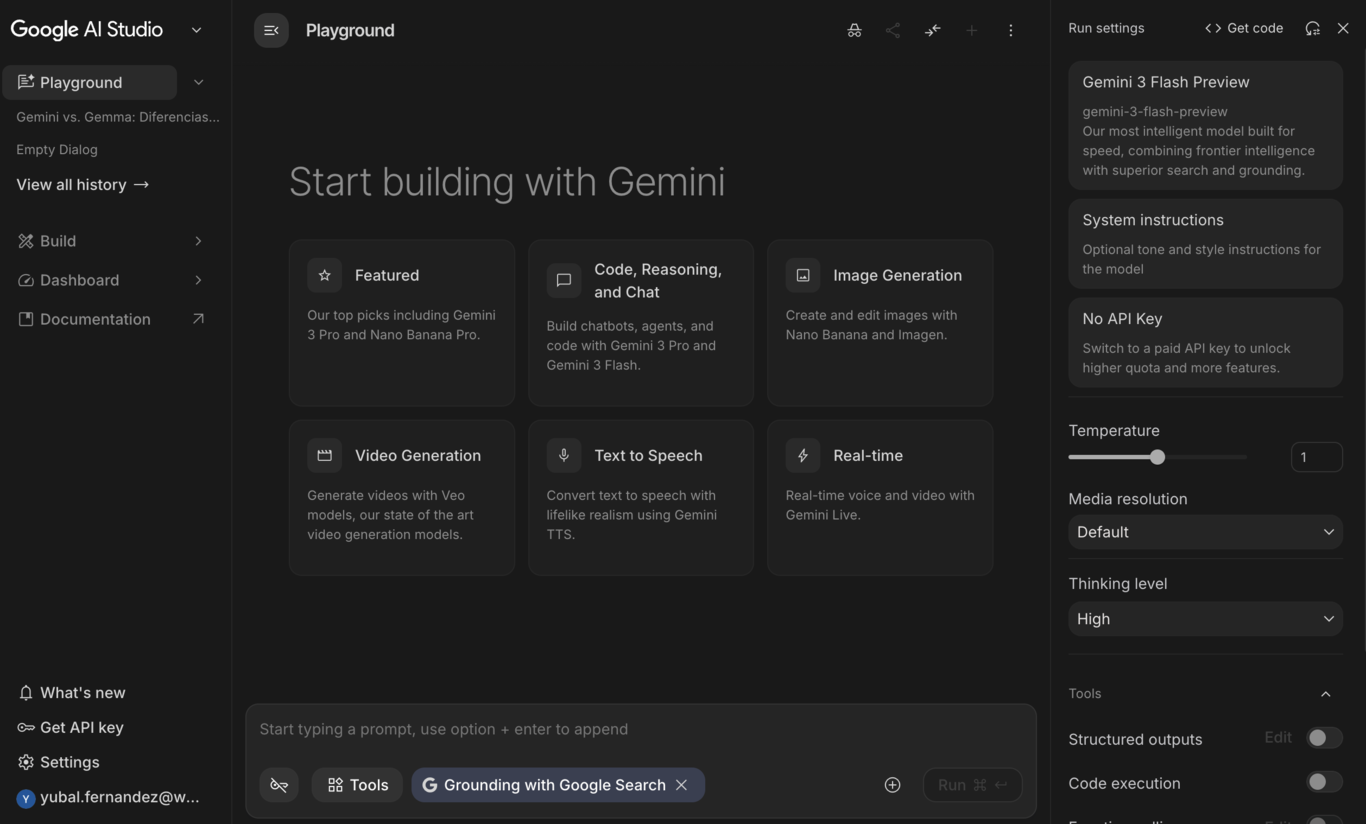Click the share icon in the header

[893, 30]
